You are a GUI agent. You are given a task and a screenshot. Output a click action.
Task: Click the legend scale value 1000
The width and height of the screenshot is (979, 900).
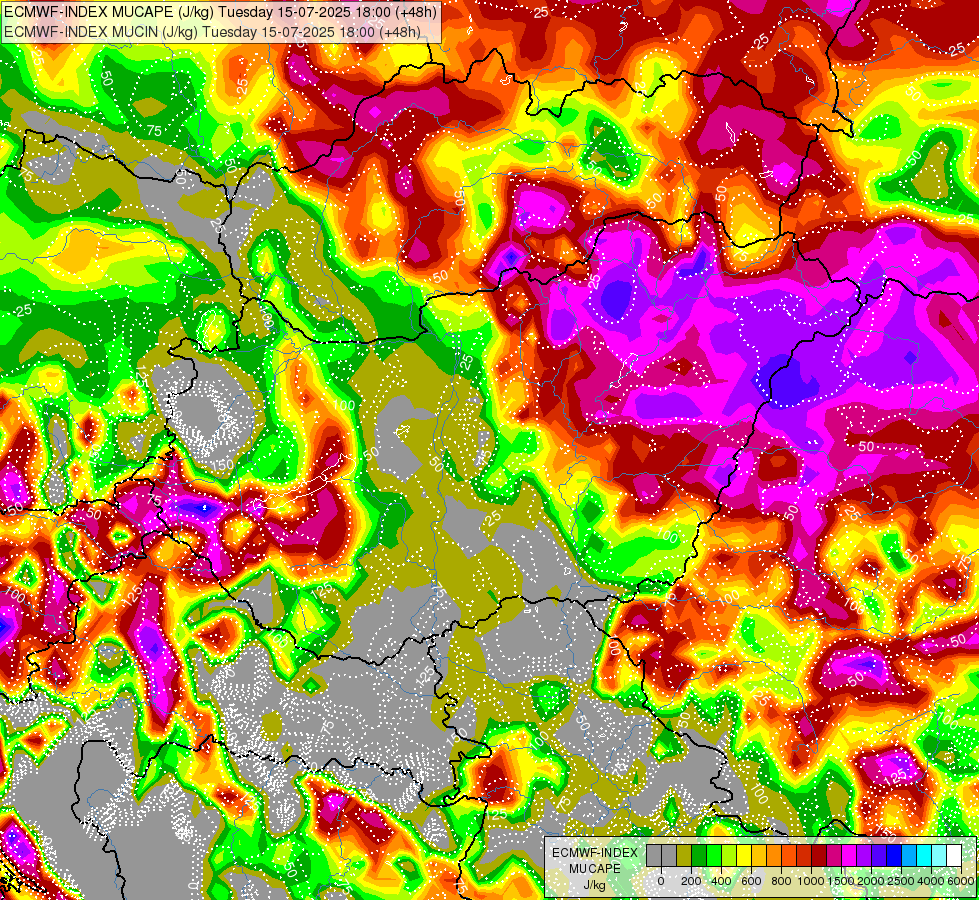coord(812,881)
